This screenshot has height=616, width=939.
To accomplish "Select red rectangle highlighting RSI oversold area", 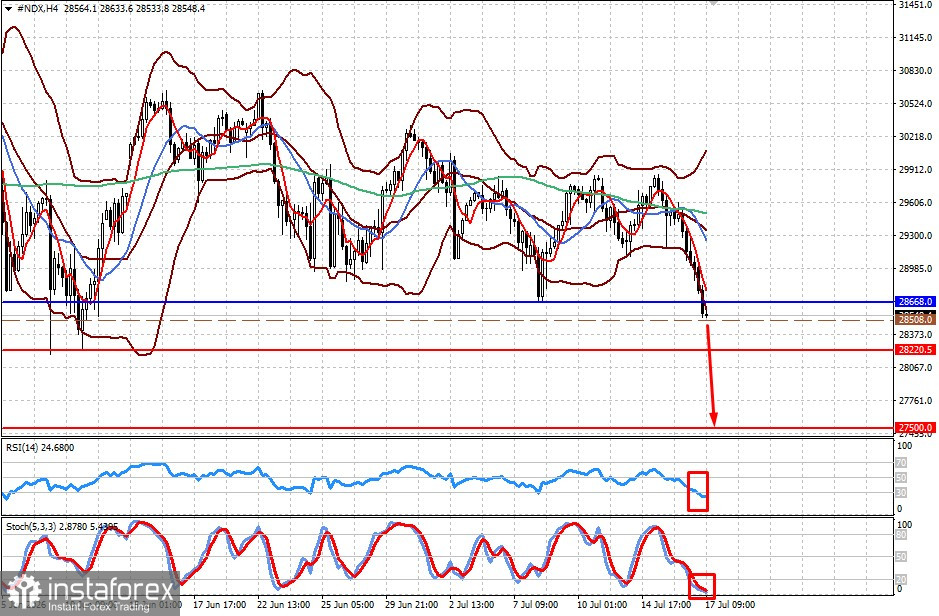I will coord(698,491).
